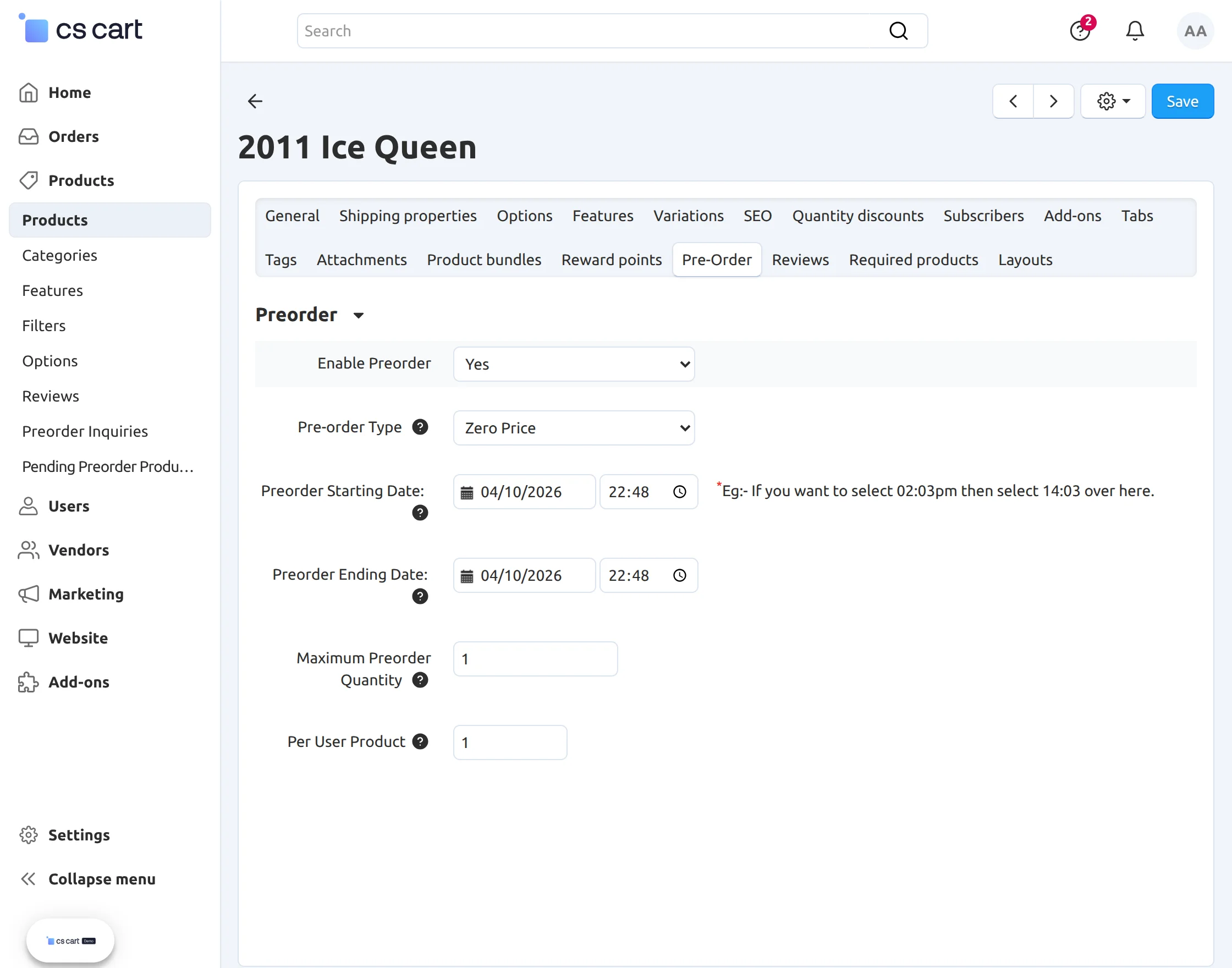Screen dimensions: 1232x968
Task: Click the Pre-order Type help tooltip icon
Action: pyautogui.click(x=420, y=427)
